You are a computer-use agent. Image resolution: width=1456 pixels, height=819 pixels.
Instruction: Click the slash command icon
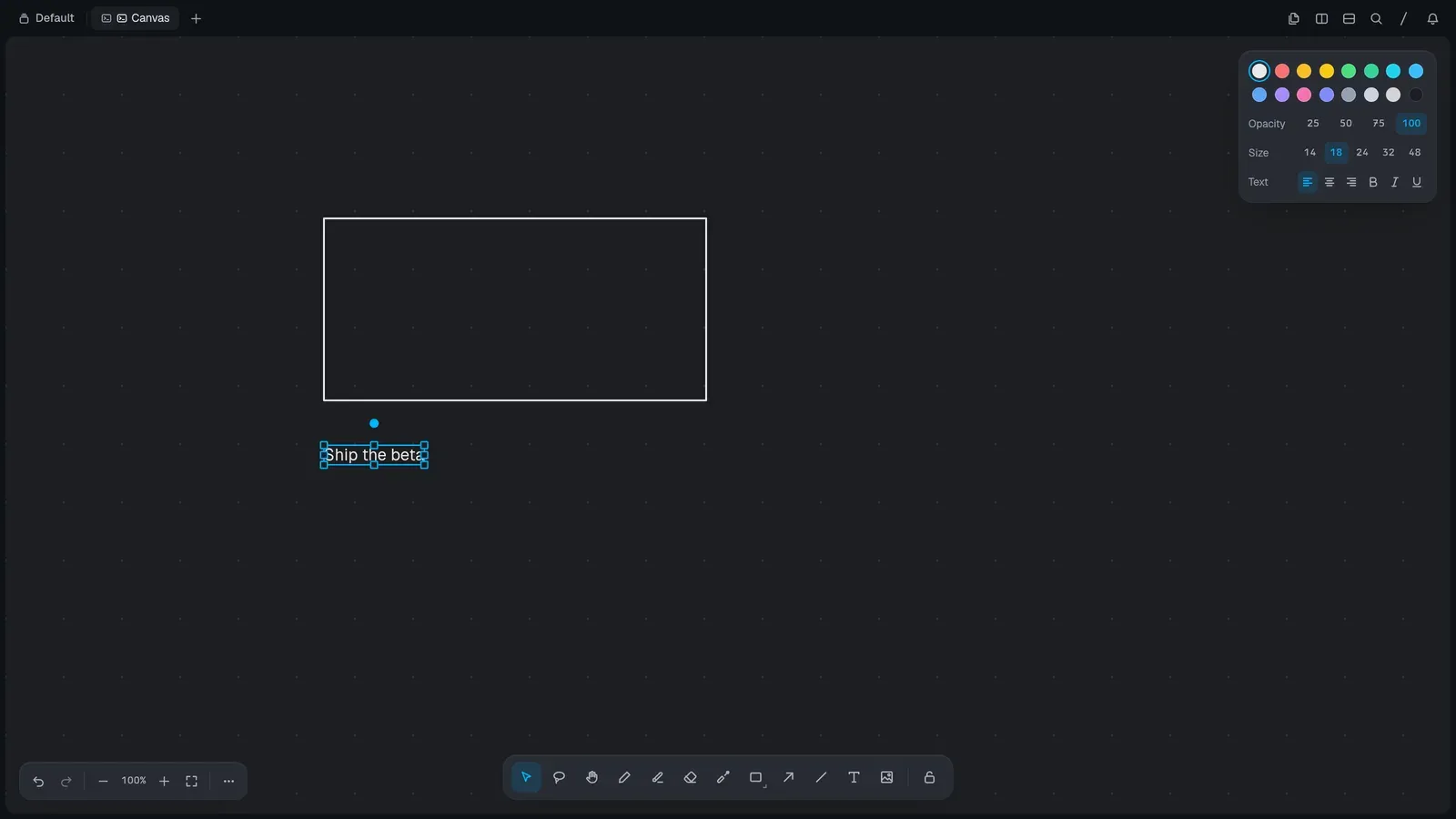[1403, 18]
